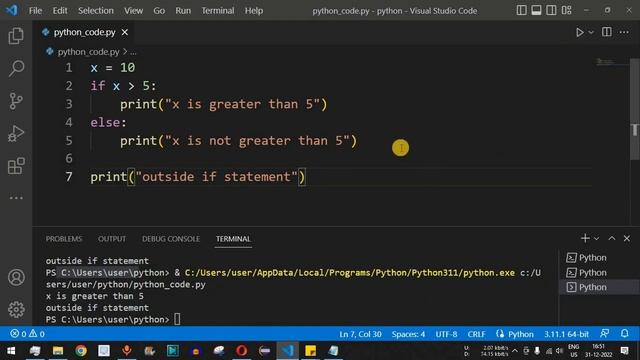Close the terminal panel
Image resolution: width=640 pixels, height=360 pixels.
627,238
